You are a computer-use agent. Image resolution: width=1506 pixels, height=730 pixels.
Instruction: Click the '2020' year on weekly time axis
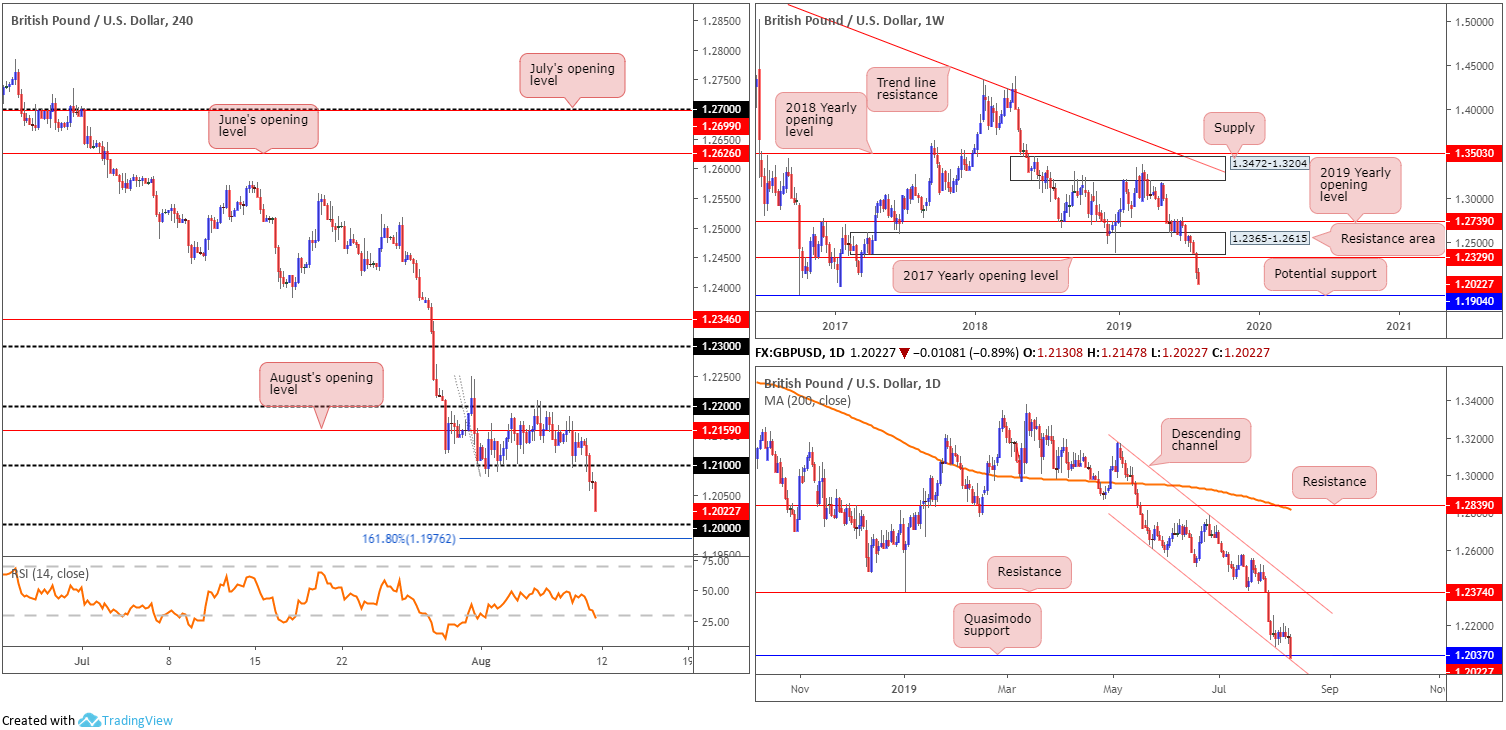tap(1259, 325)
